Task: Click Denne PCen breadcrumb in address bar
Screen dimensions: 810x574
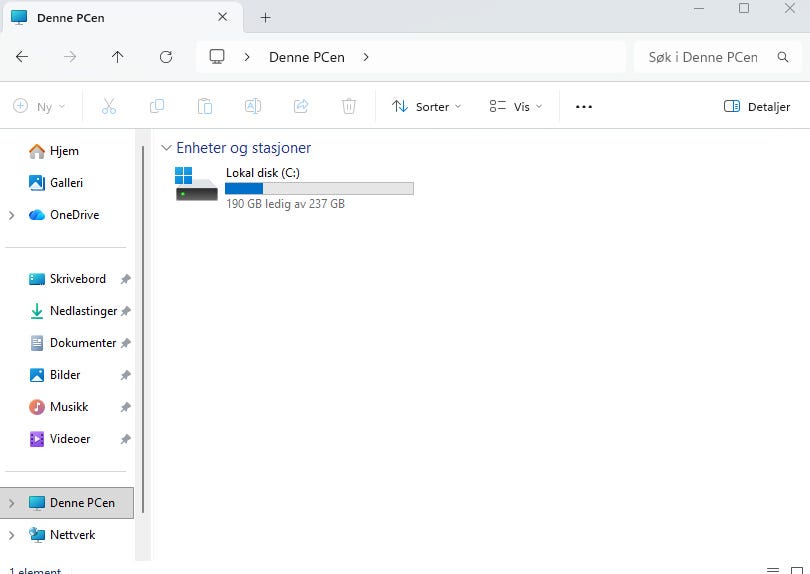Action: (x=307, y=57)
